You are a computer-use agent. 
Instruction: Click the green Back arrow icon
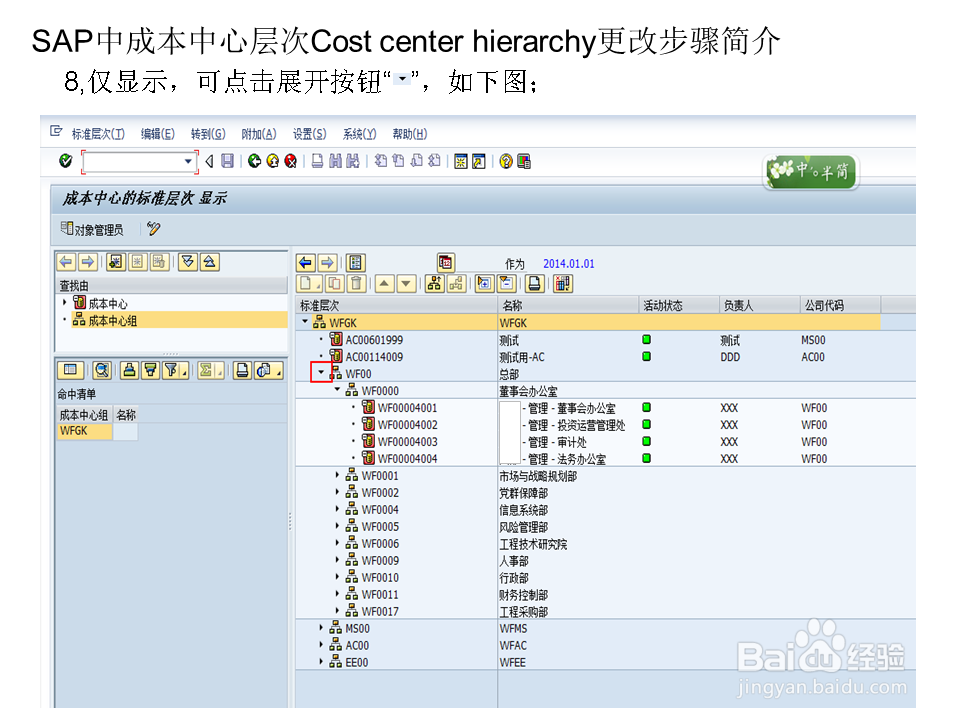pos(255,161)
